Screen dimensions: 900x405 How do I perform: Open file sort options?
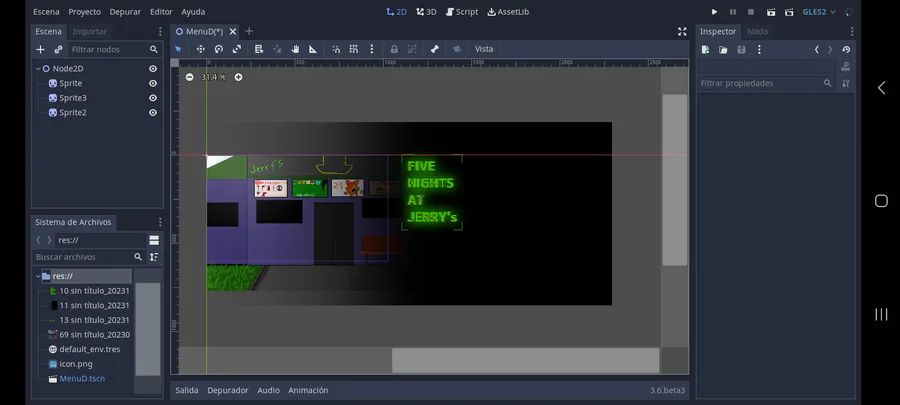(x=154, y=257)
